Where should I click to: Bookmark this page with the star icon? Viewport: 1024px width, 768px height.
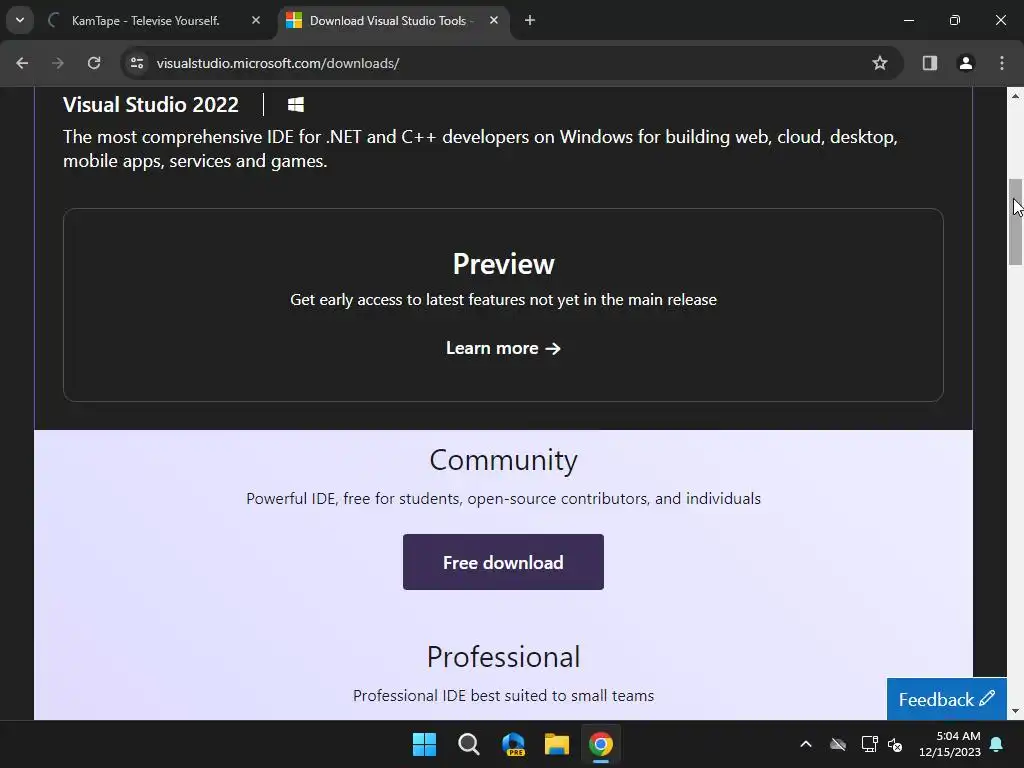pos(880,63)
